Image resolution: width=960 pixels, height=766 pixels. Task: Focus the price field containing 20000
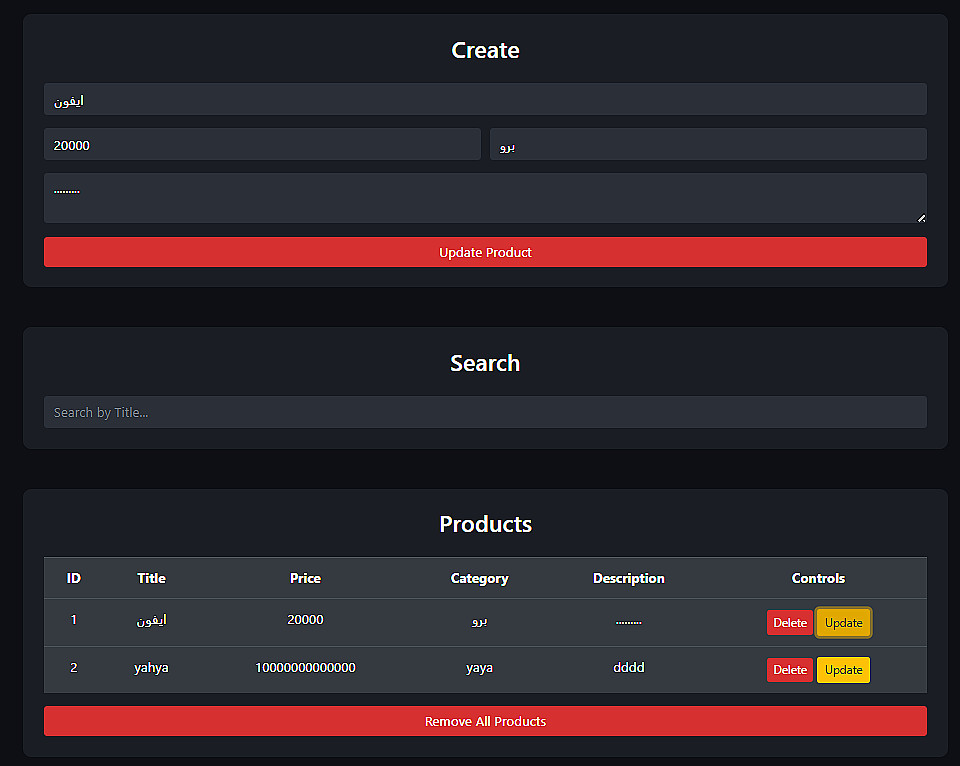tap(262, 145)
